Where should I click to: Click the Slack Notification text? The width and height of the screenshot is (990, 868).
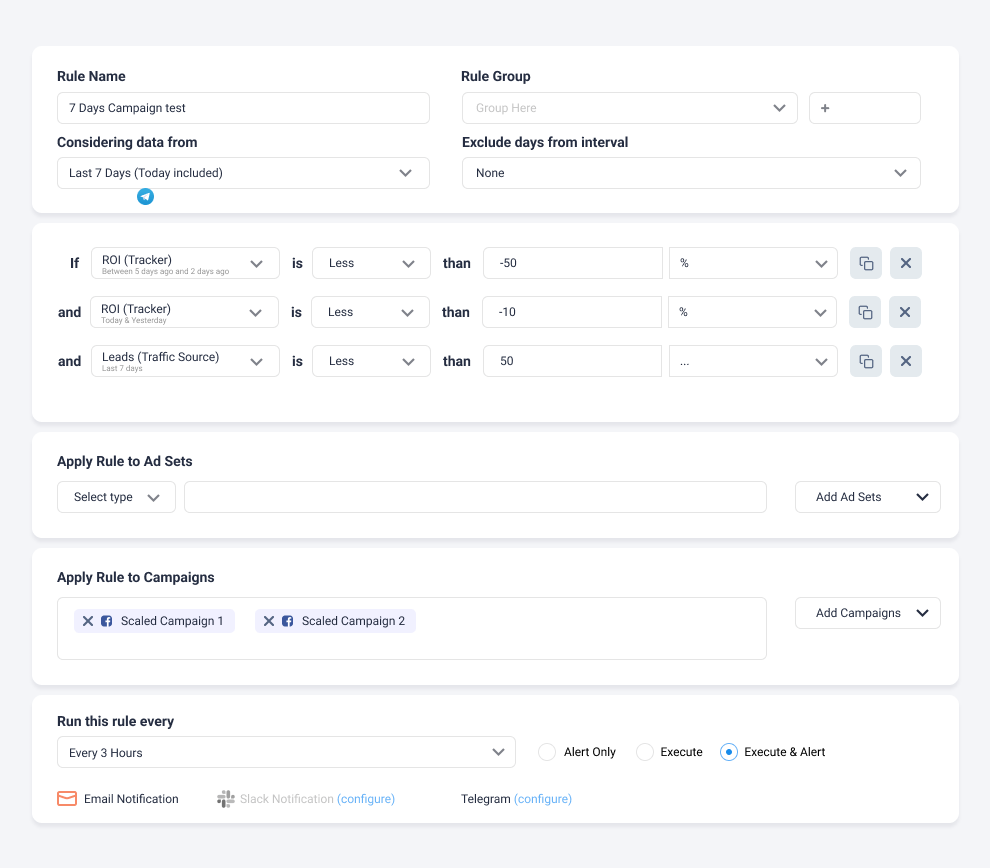point(287,799)
